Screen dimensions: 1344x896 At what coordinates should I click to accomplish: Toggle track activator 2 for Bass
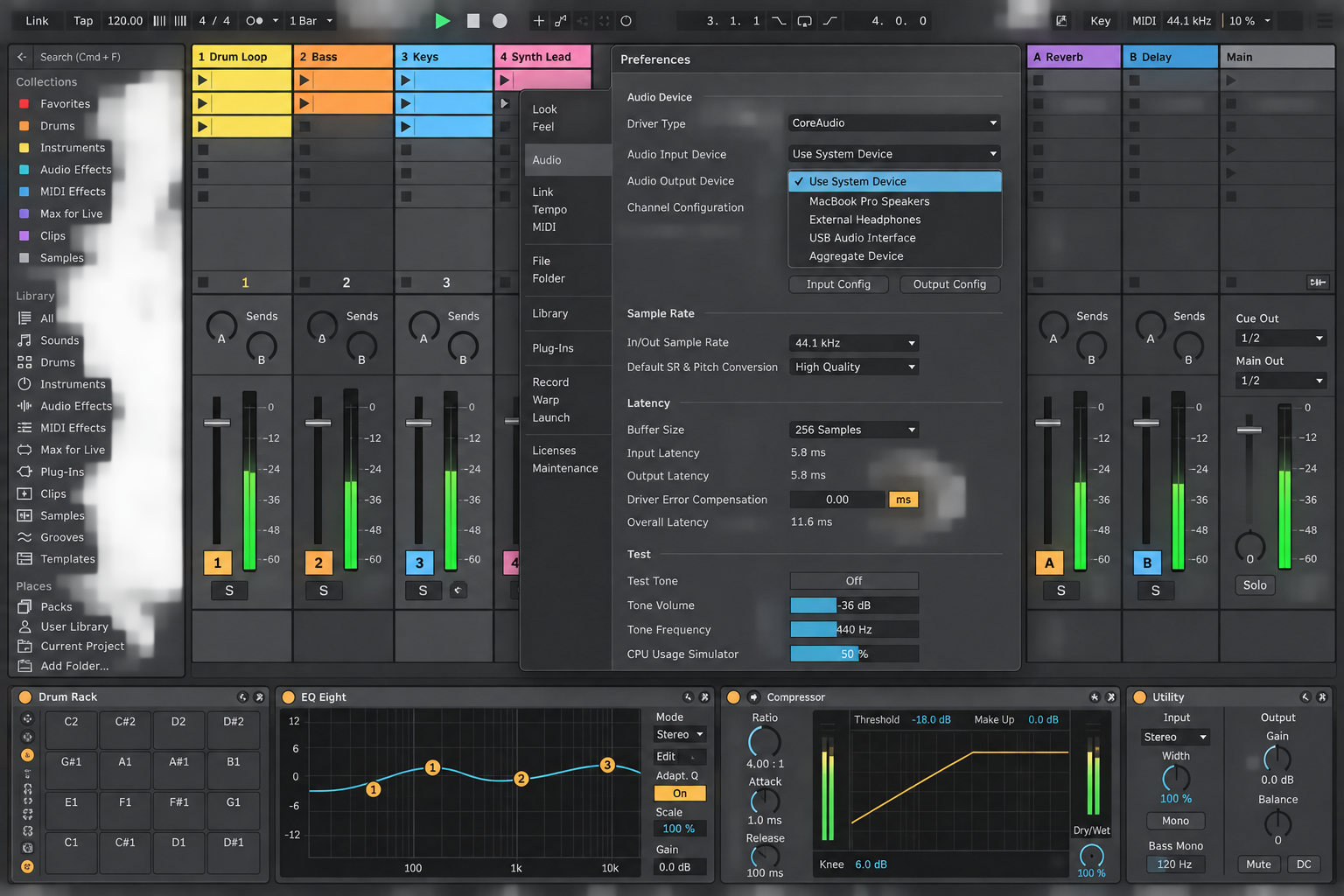point(318,563)
